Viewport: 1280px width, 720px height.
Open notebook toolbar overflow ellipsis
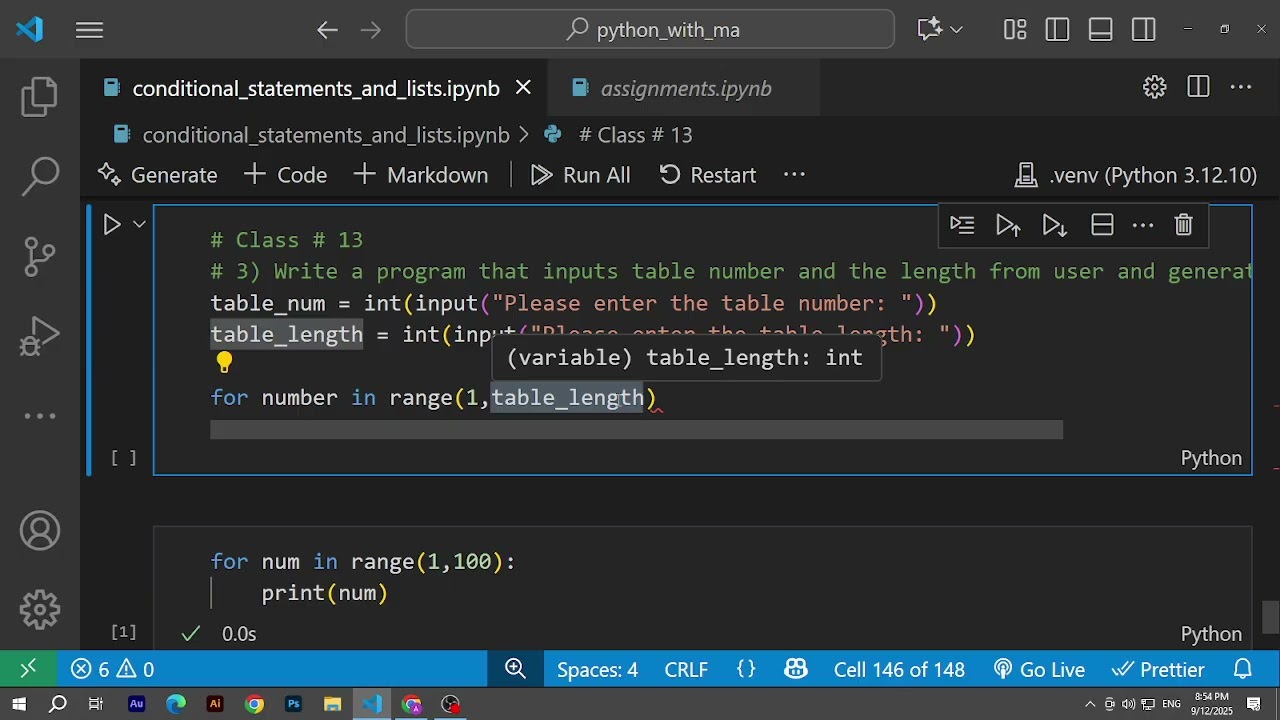(794, 175)
